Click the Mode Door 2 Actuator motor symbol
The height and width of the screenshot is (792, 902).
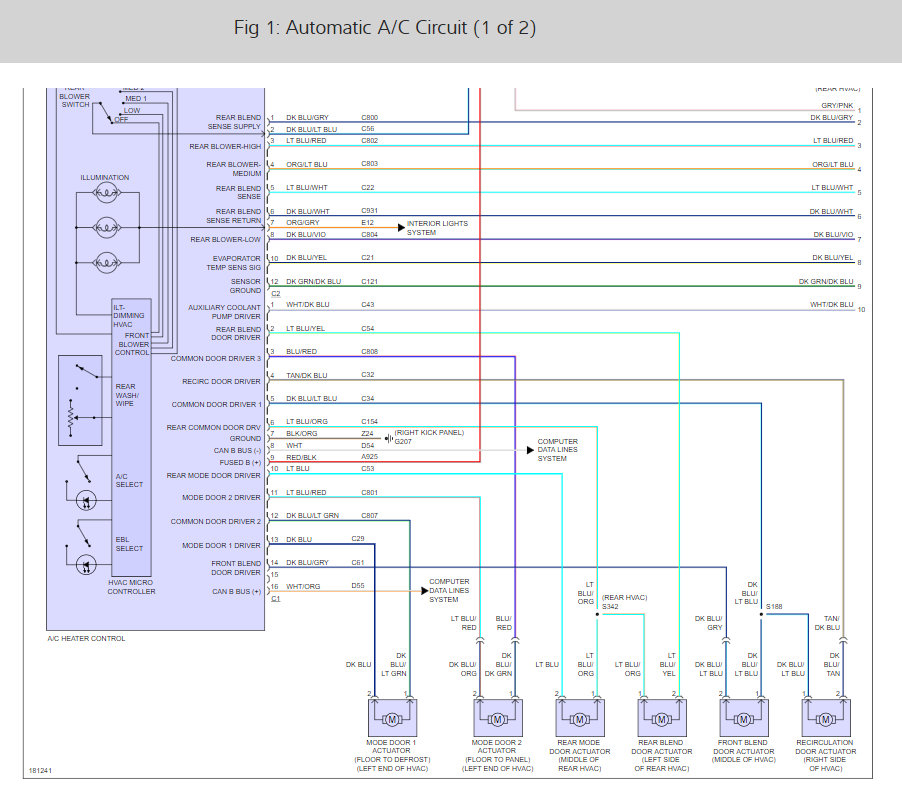(x=498, y=718)
